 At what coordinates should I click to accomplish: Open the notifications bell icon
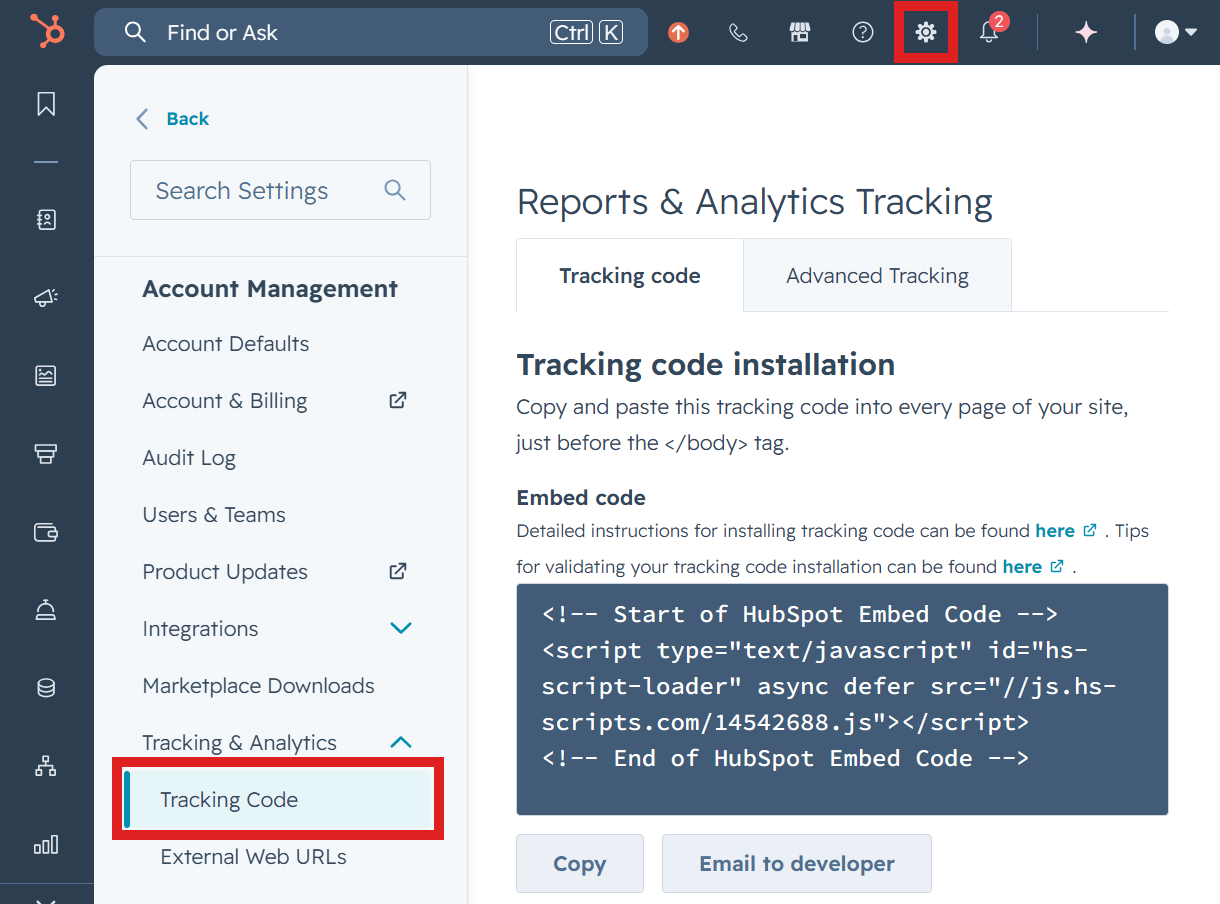[x=989, y=33]
